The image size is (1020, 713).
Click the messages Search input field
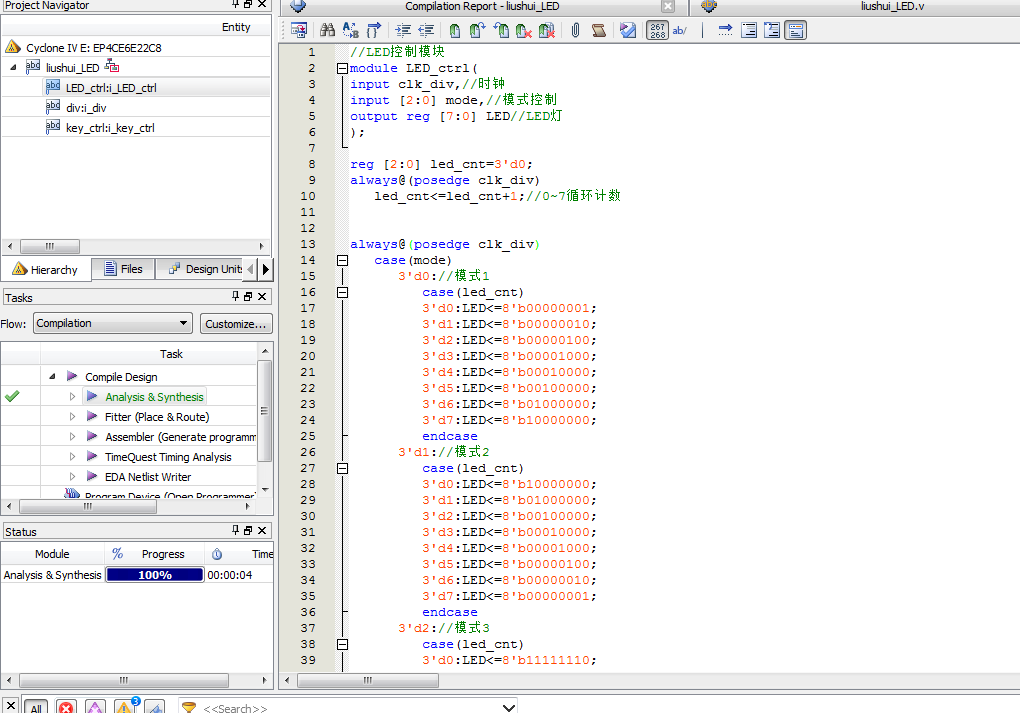[350, 707]
